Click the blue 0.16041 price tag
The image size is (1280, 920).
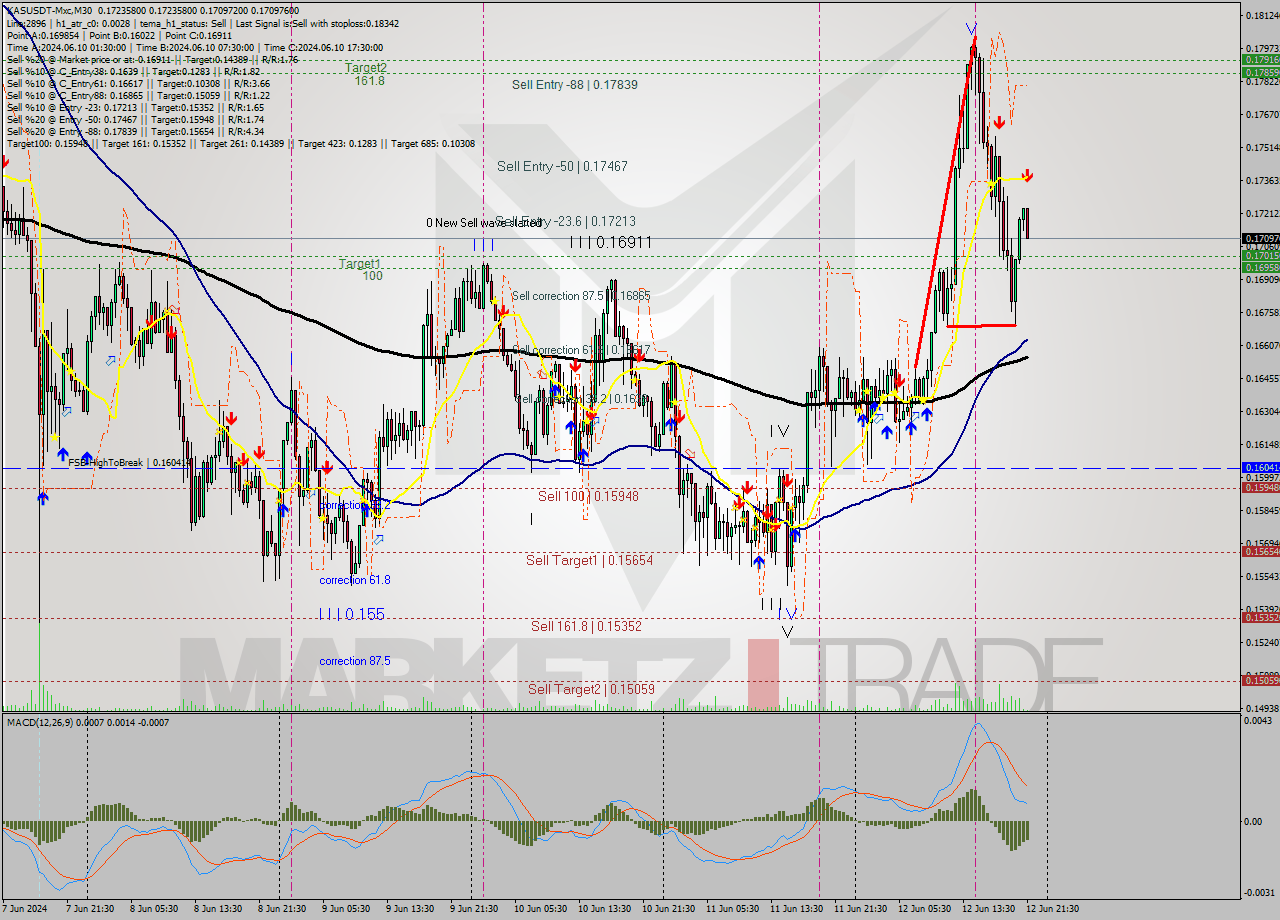click(1260, 468)
